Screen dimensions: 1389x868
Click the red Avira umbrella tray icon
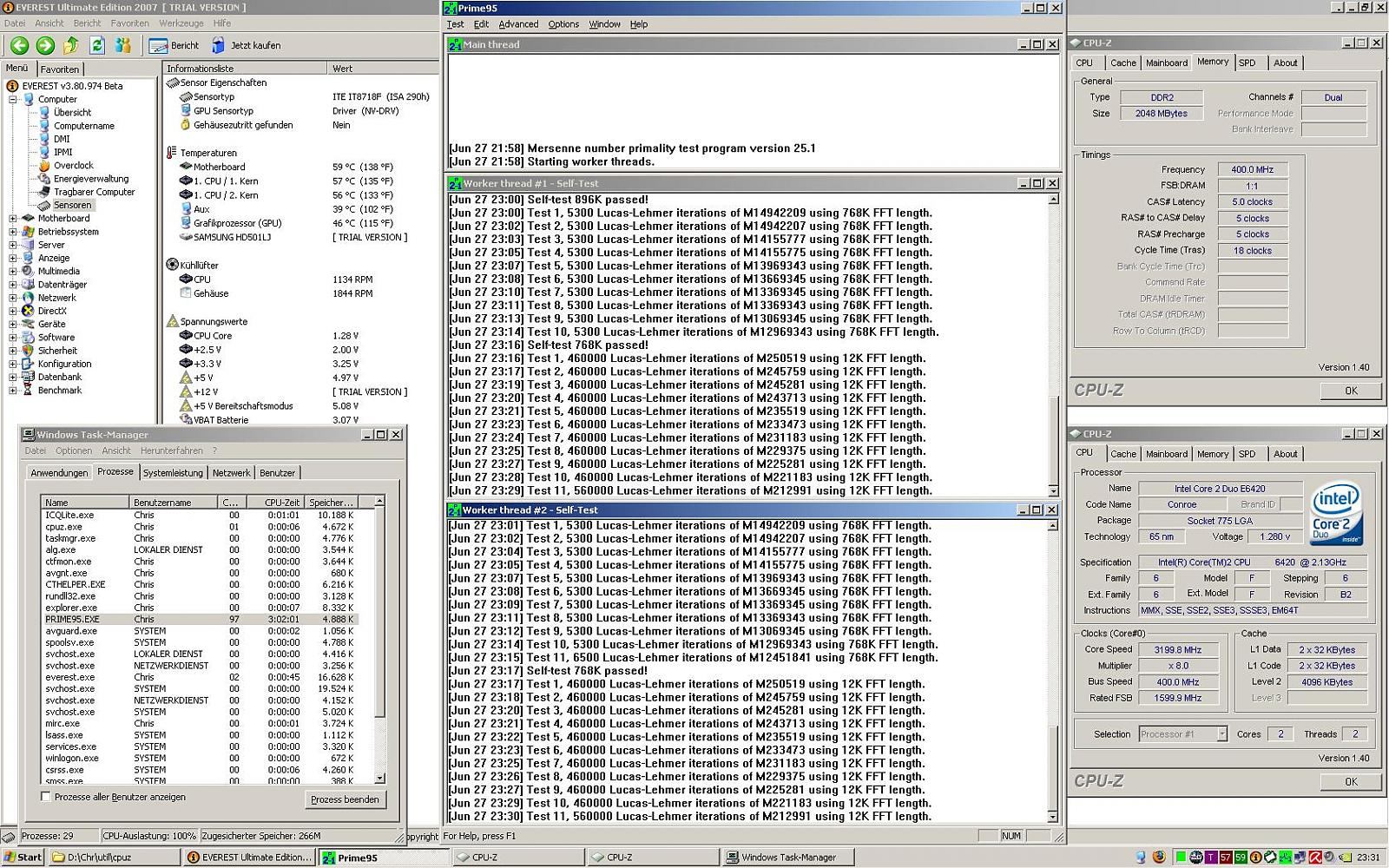(x=1315, y=857)
